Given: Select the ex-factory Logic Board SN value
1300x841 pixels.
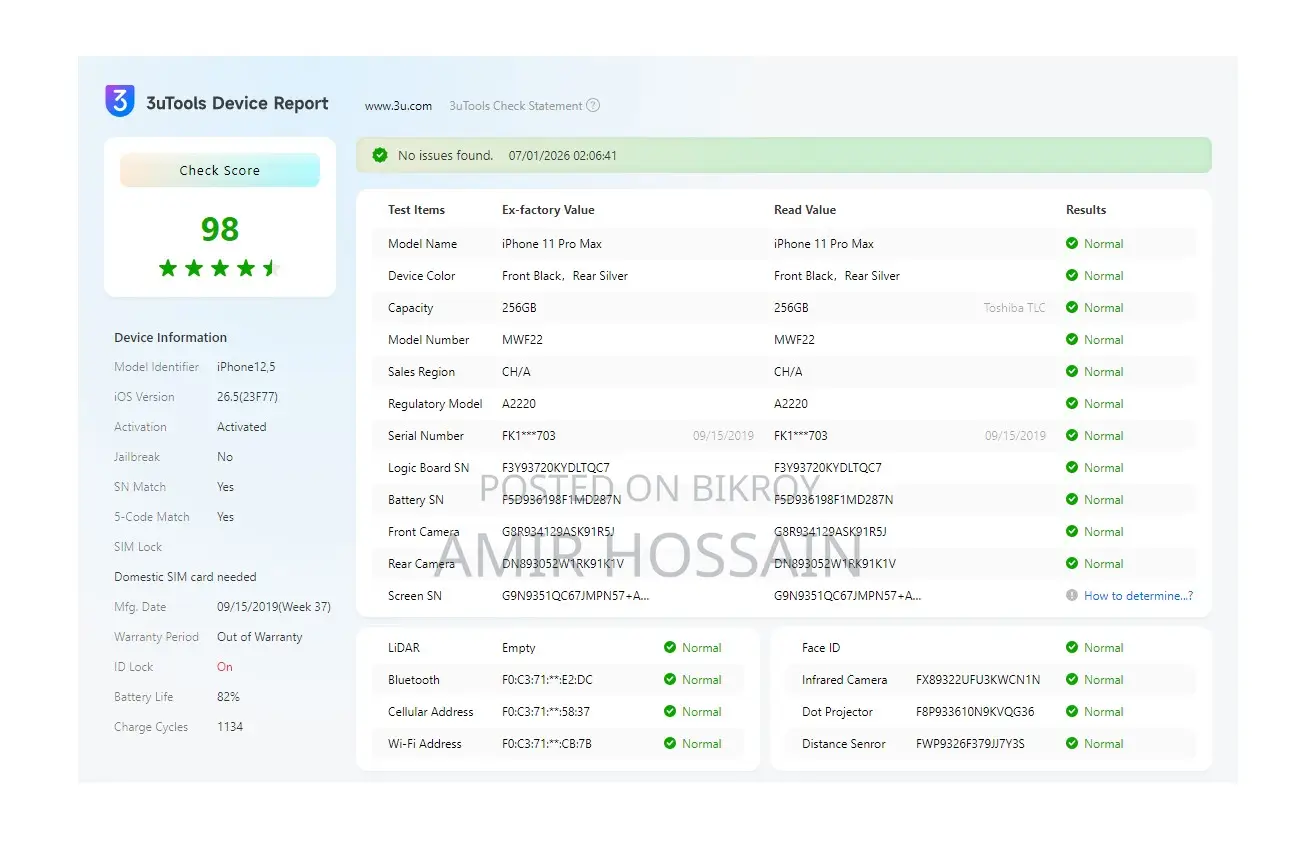Looking at the screenshot, I should (556, 467).
